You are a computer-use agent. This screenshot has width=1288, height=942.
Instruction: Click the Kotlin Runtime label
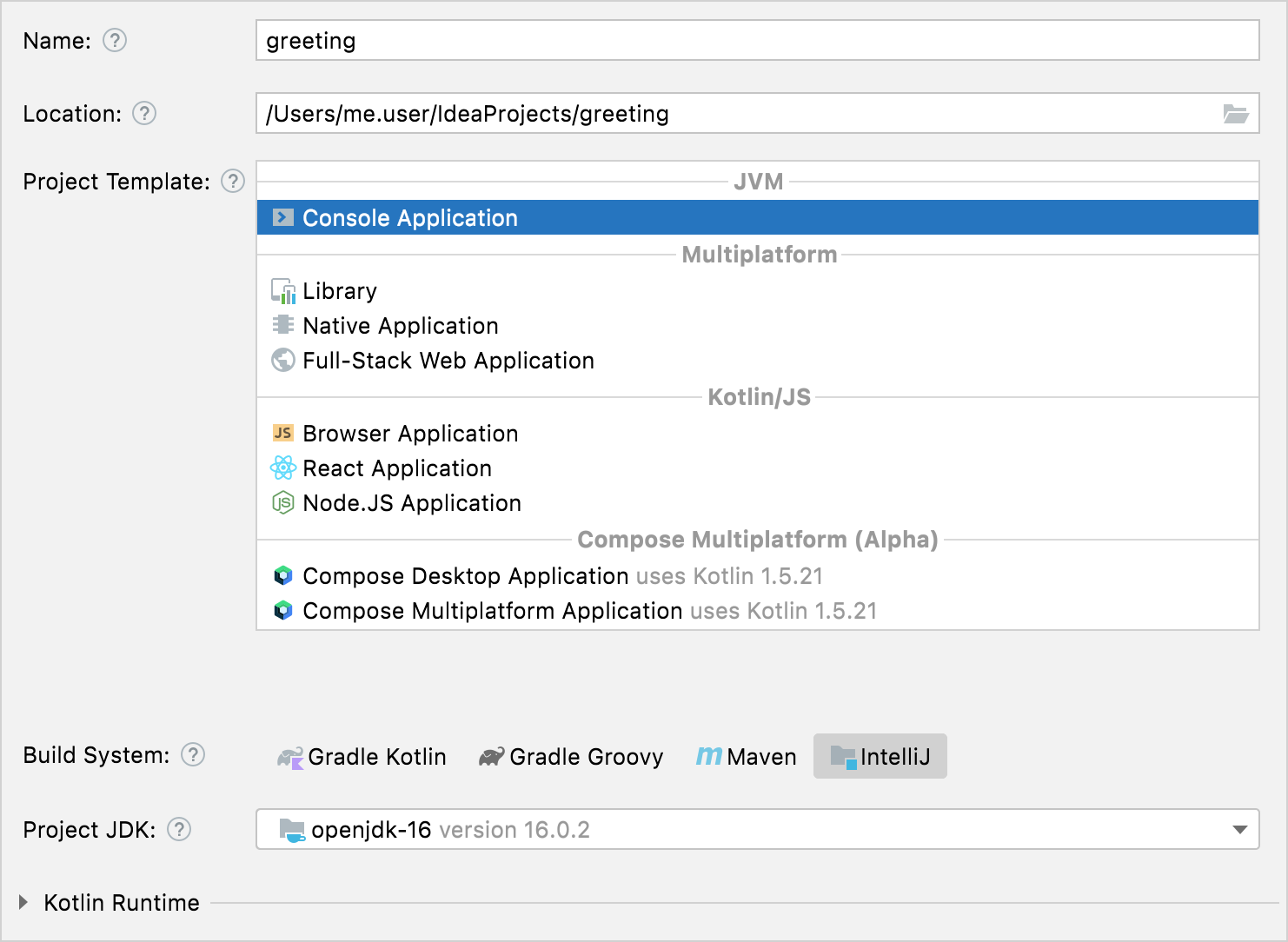pos(122,903)
